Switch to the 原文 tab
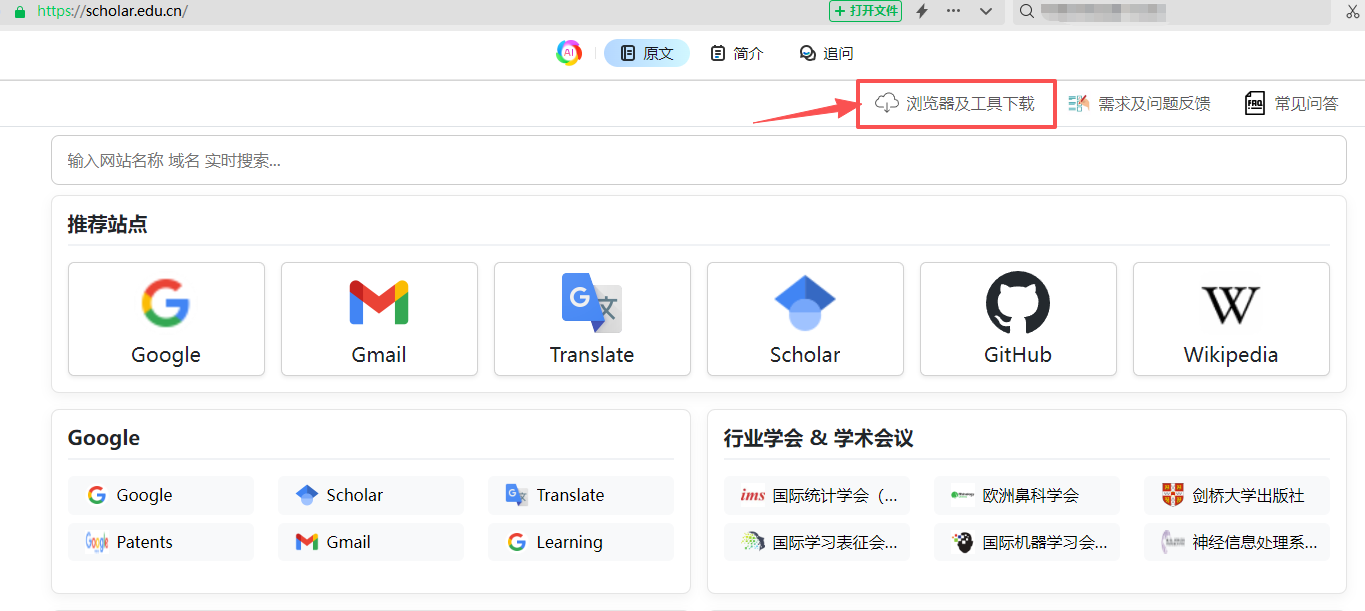 click(x=647, y=53)
